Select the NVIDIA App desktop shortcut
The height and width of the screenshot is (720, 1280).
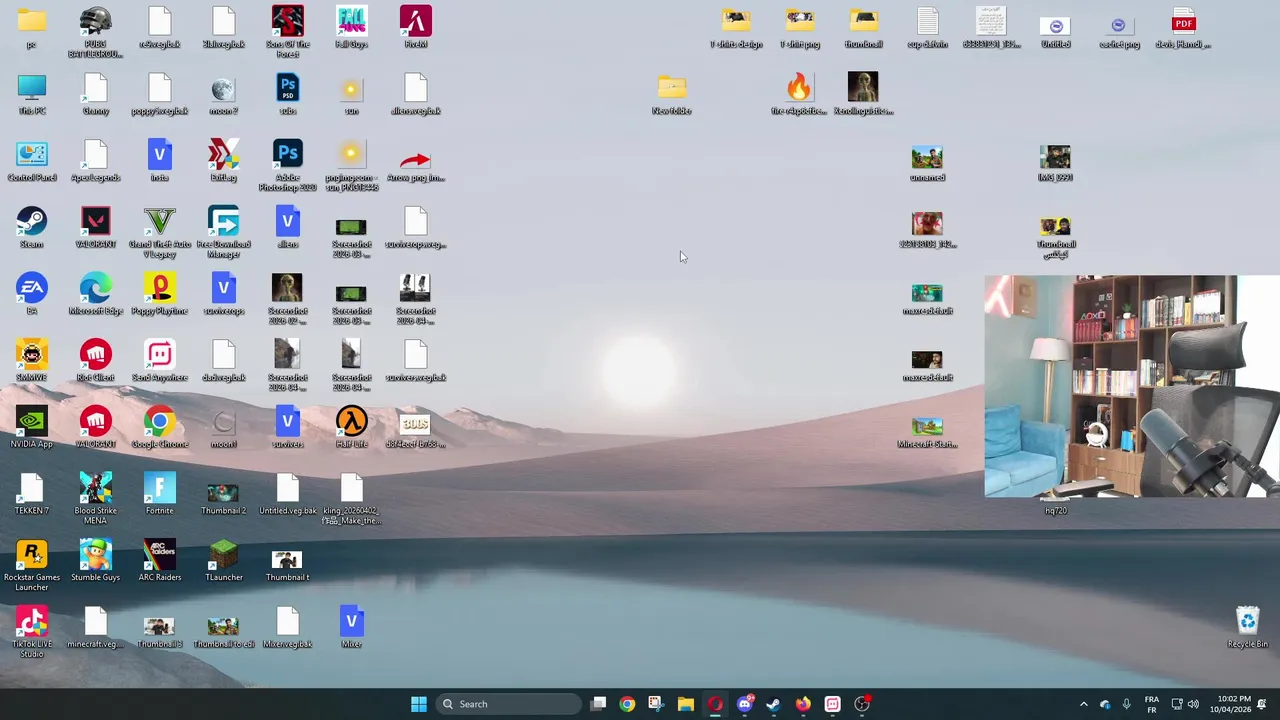pos(31,428)
